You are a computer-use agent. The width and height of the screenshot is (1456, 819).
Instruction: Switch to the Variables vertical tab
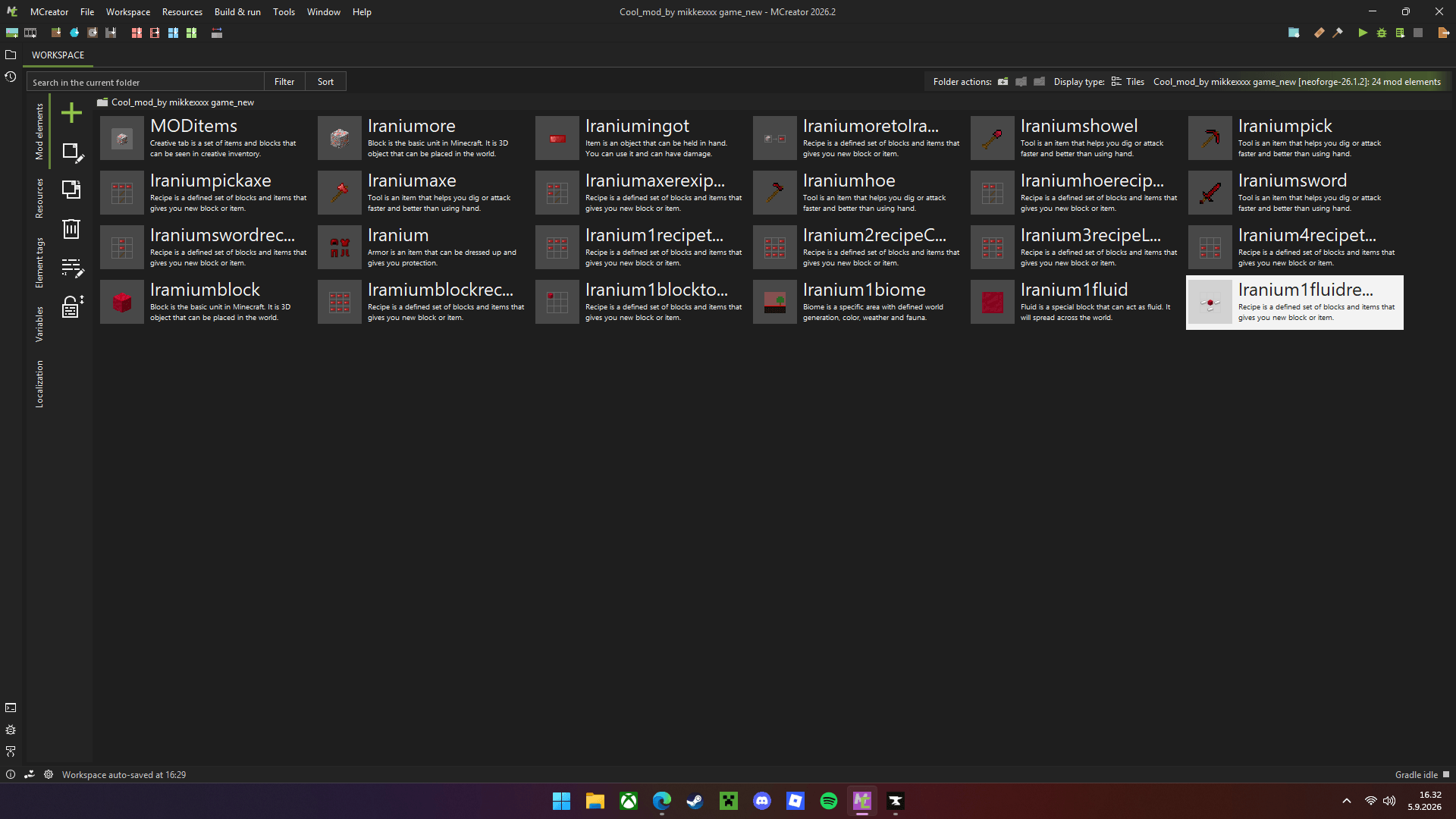39,325
